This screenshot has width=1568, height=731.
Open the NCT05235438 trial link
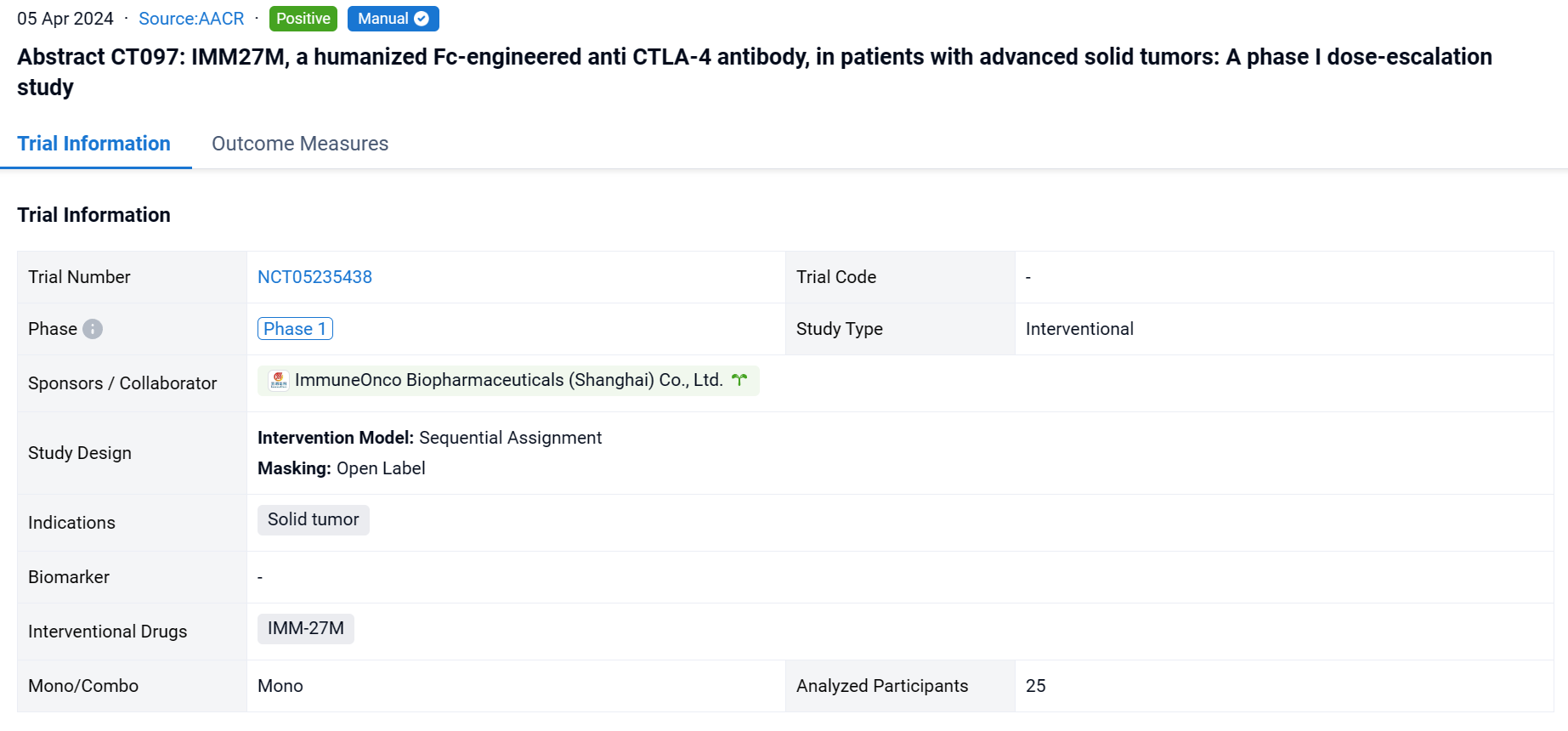tap(314, 277)
